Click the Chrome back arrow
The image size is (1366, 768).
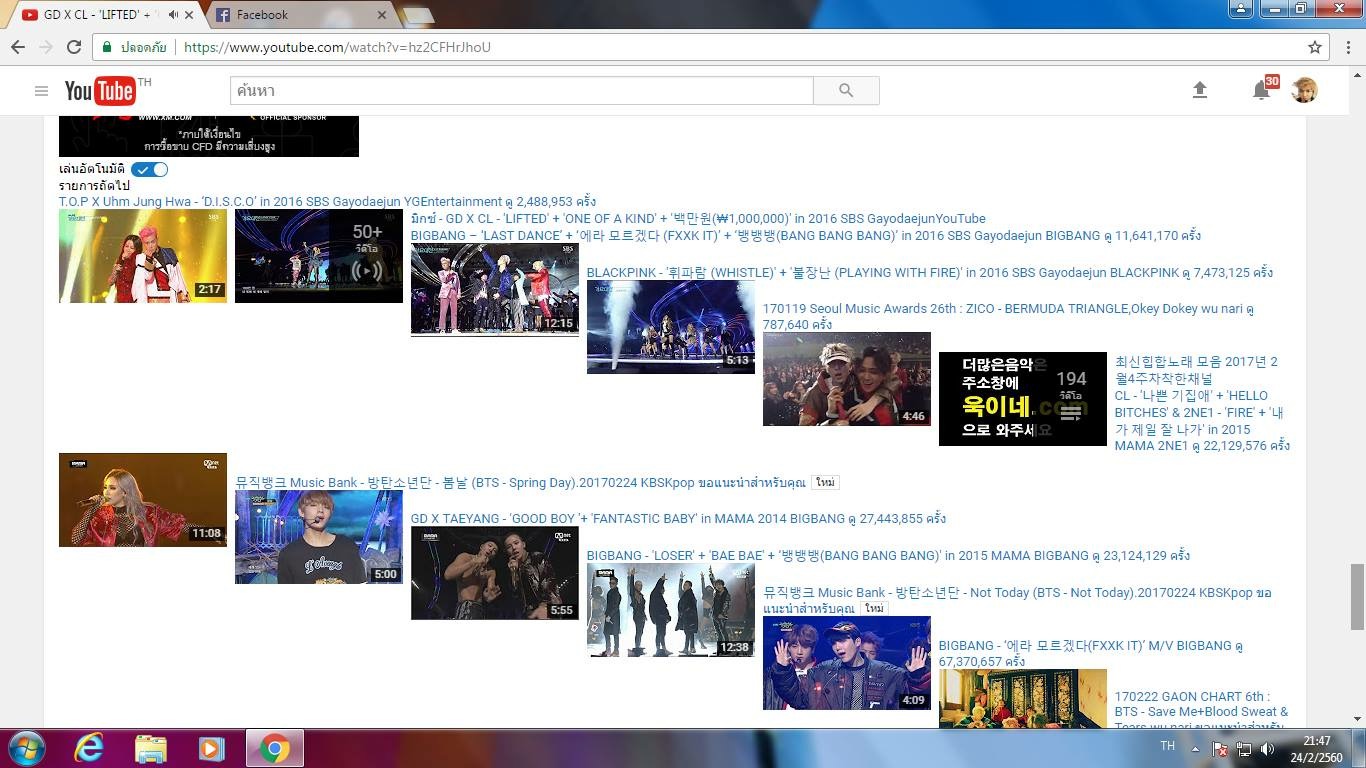(18, 47)
